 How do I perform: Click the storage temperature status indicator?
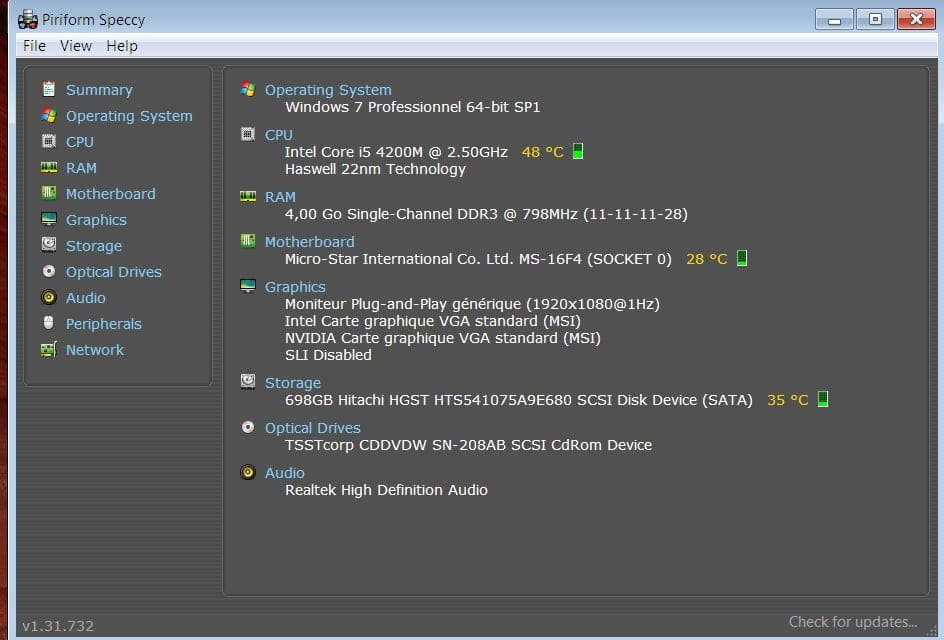pos(823,400)
